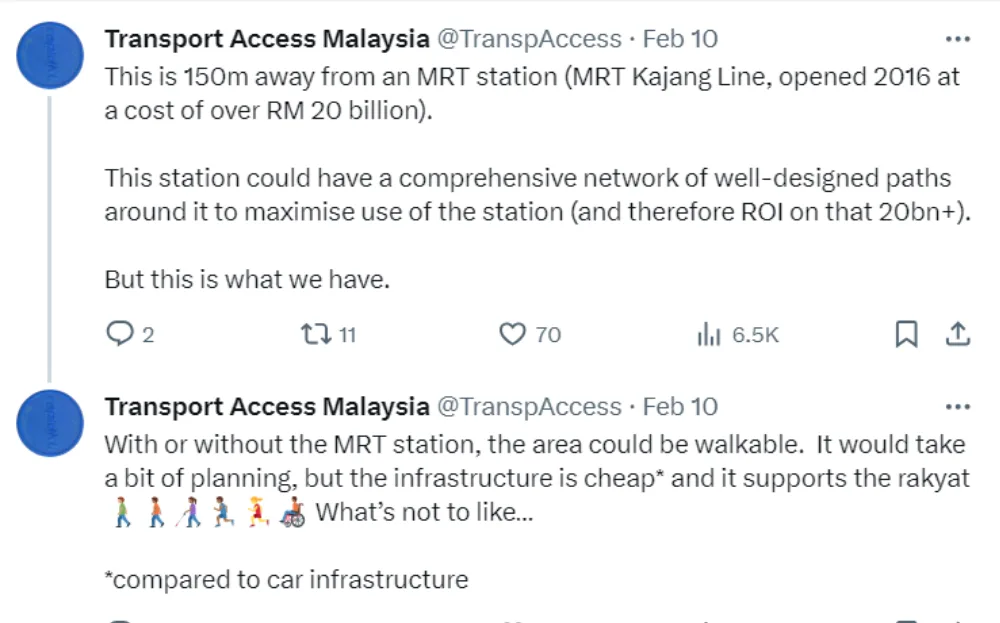Screen dimensions: 1000x623
Task: Like the first tweet with the heart icon
Action: tap(512, 334)
